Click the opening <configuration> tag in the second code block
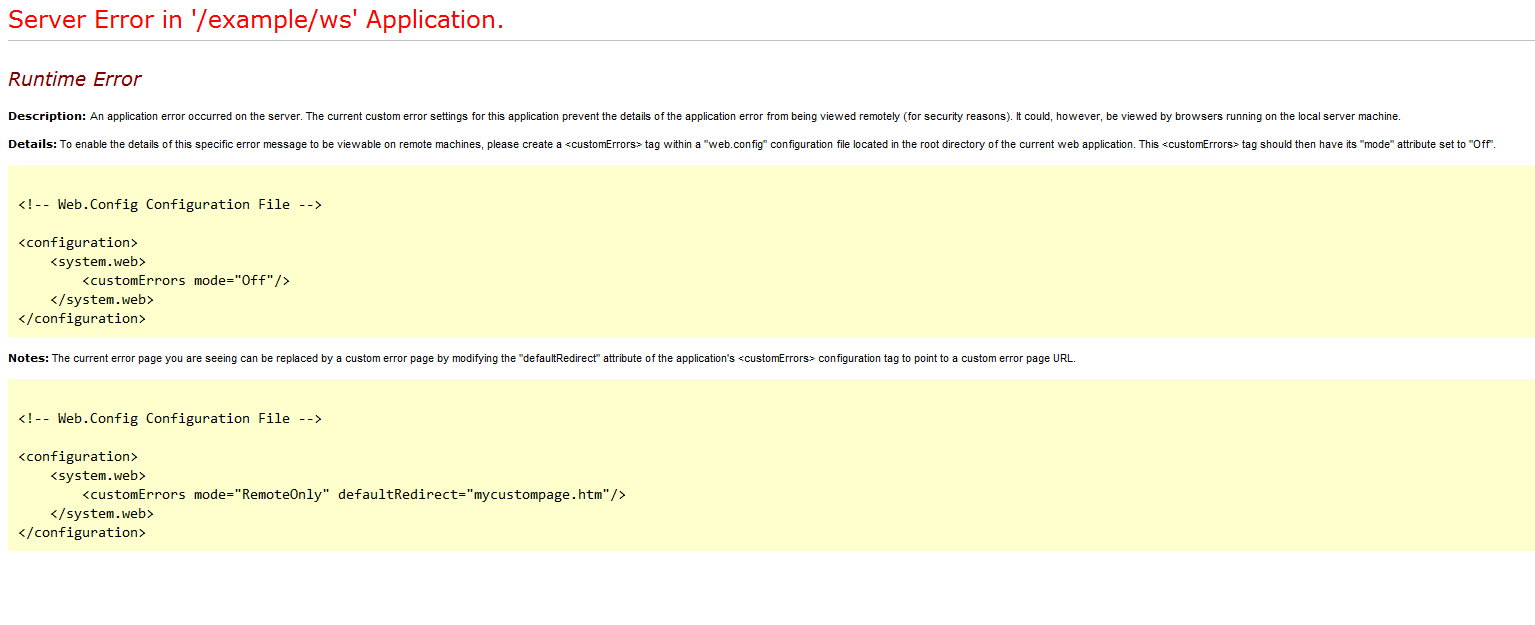Viewport: 1535px width, 625px height. click(78, 456)
